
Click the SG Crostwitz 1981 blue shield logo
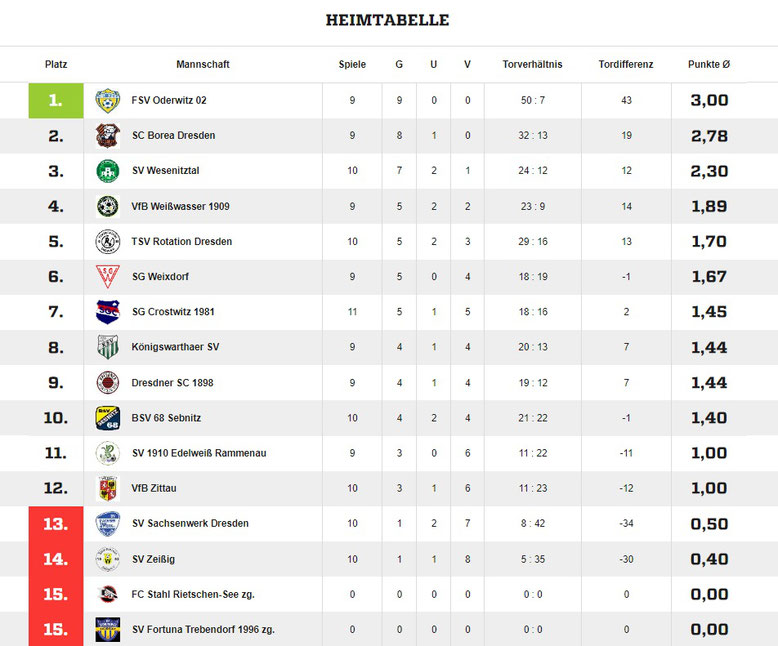click(x=108, y=312)
